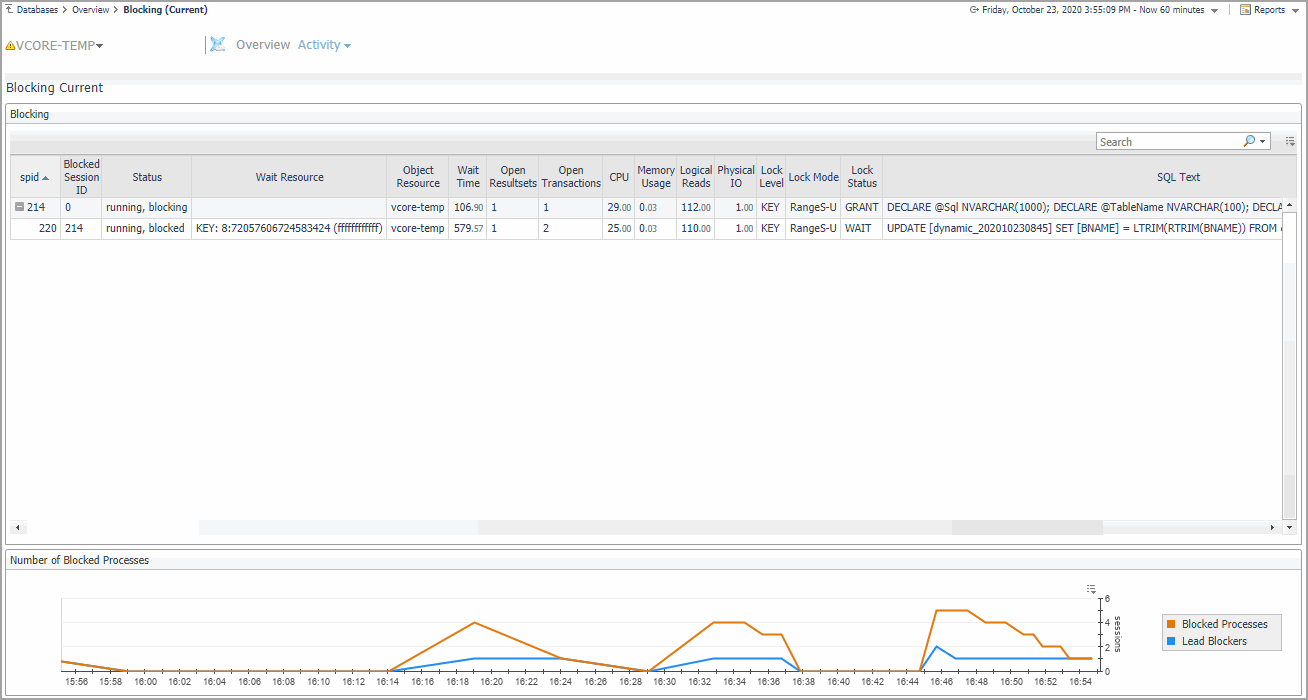Click the database icon left of Overview
Screen dimensions: 1308x700
[217, 45]
